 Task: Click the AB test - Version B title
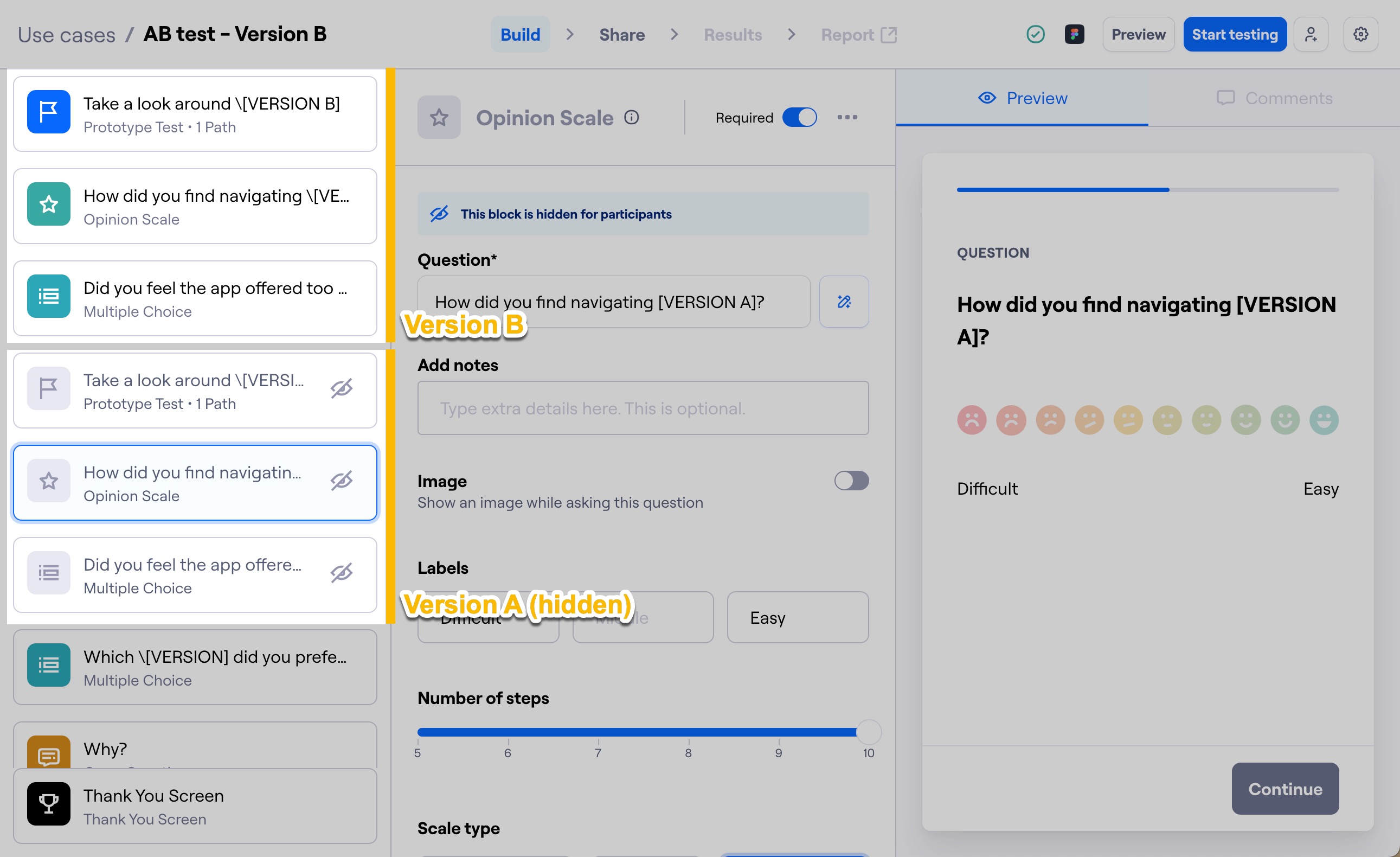(235, 35)
